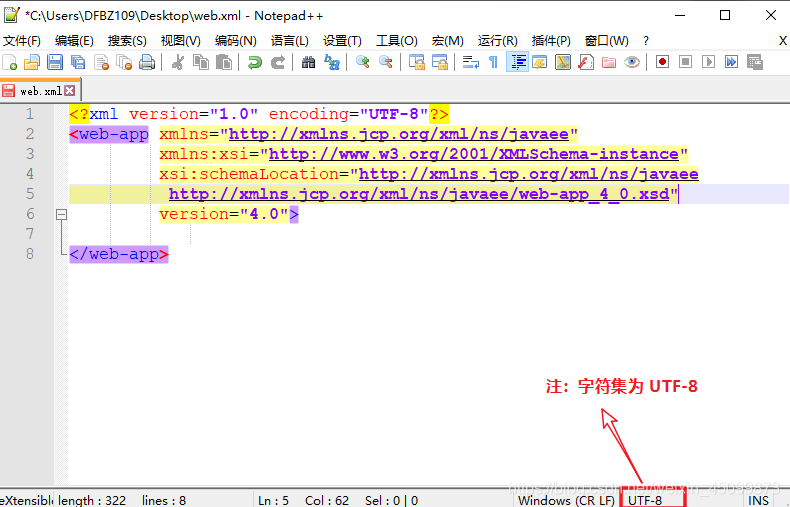This screenshot has width=790, height=507.
Task: Click the Print toolbar icon
Action: coord(147,62)
